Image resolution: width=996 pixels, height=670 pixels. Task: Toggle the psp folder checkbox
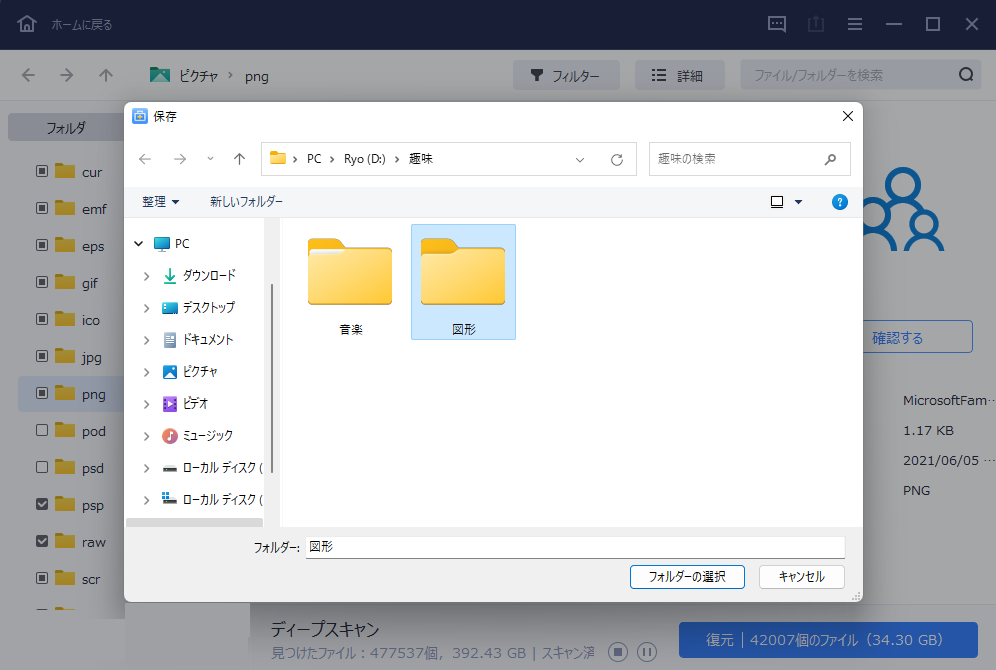click(42, 505)
